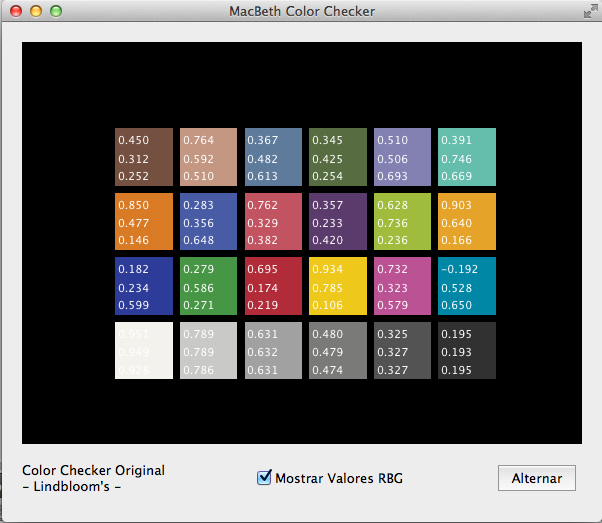602x523 pixels.
Task: Pick the blue-gray swatch starting with 0.367
Action: coord(273,157)
